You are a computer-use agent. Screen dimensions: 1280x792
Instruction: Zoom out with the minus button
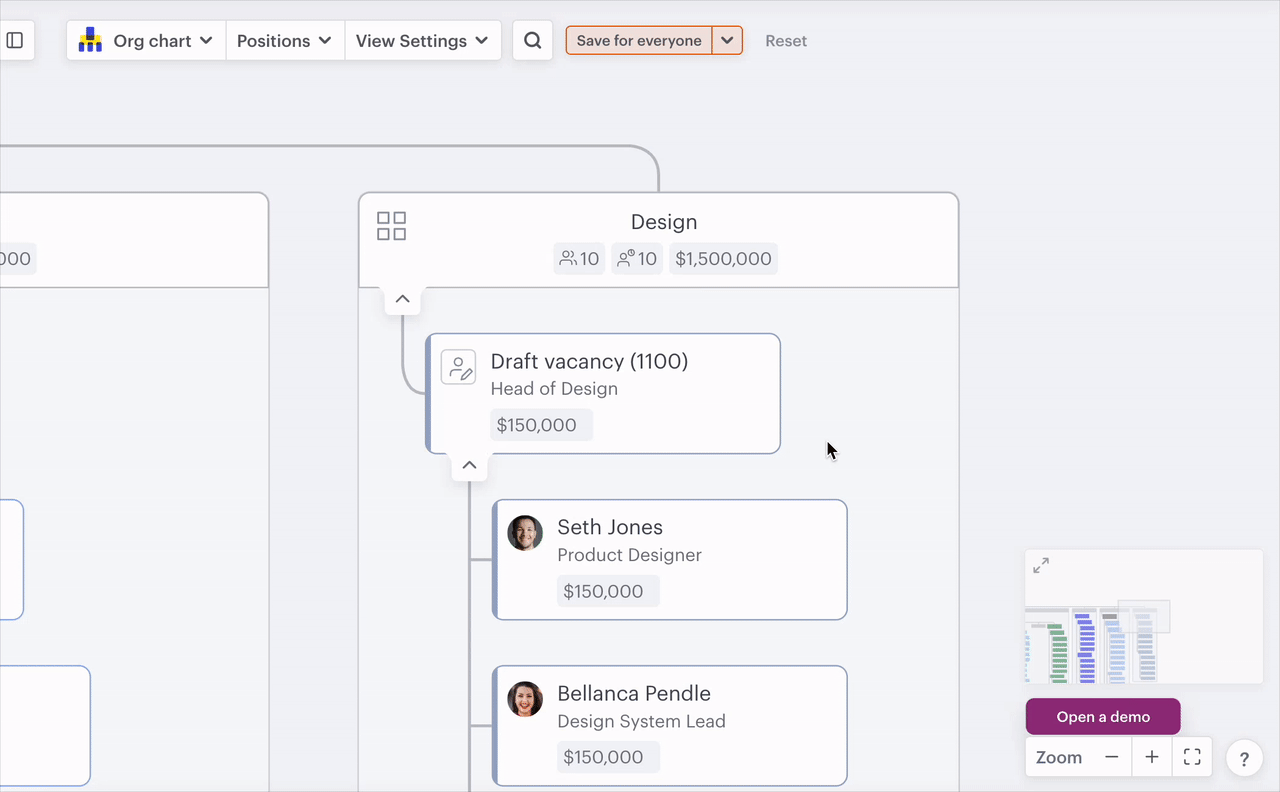(1112, 757)
